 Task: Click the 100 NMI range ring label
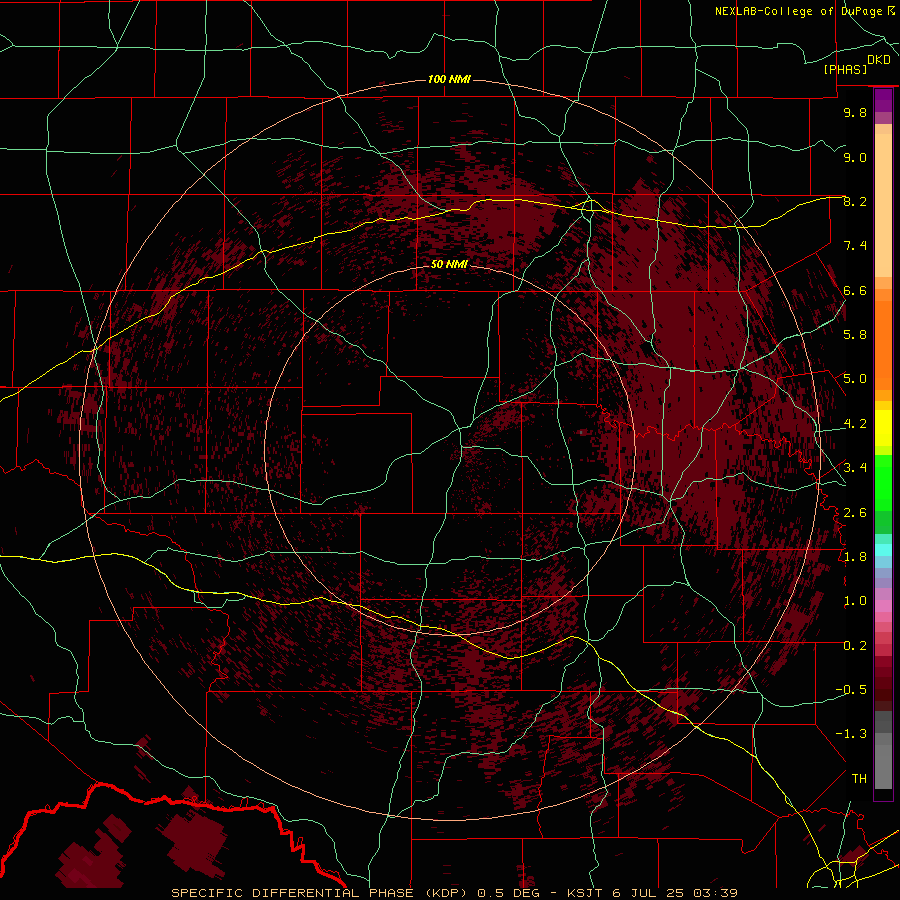[x=449, y=79]
